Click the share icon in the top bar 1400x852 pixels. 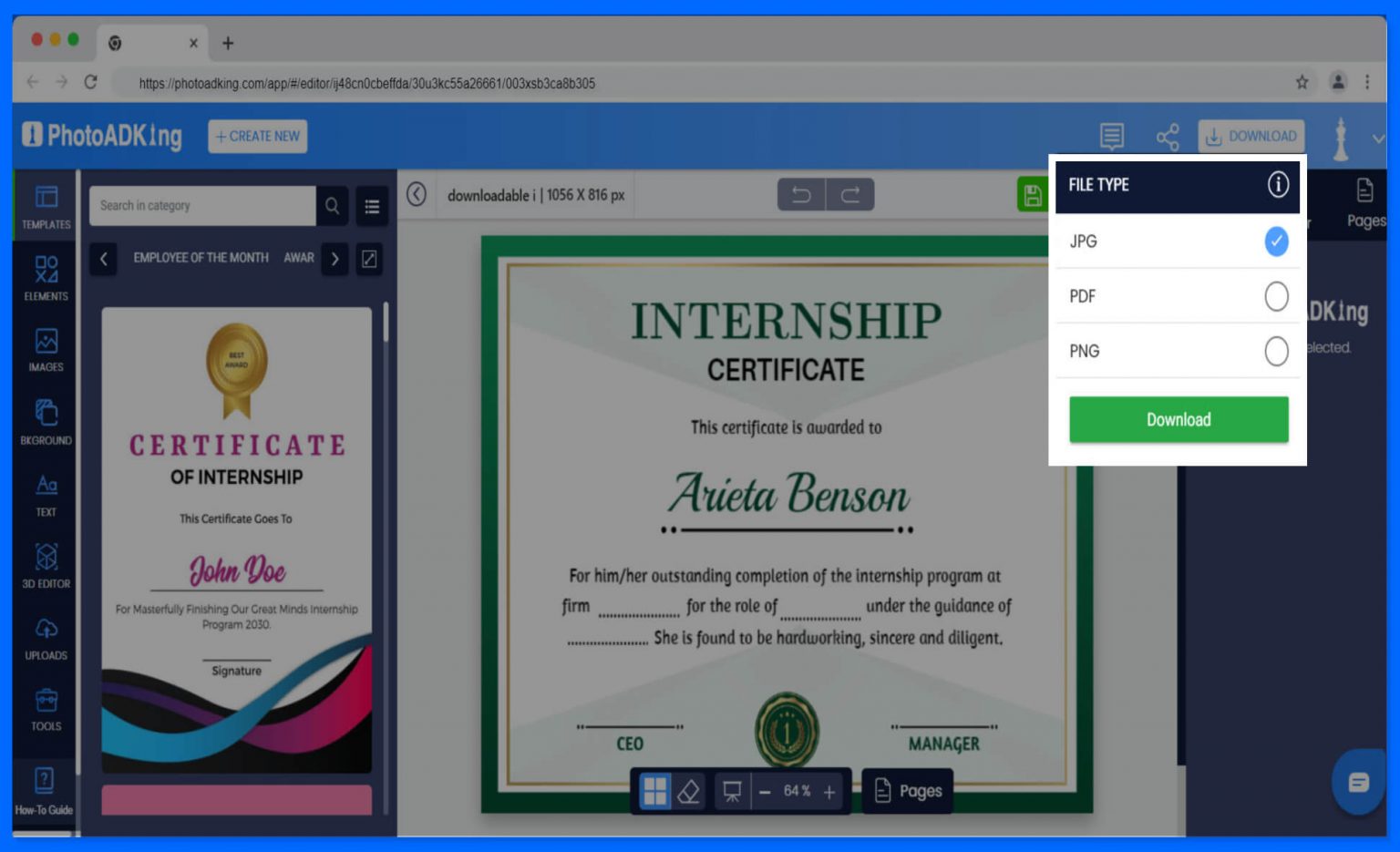click(x=1167, y=137)
